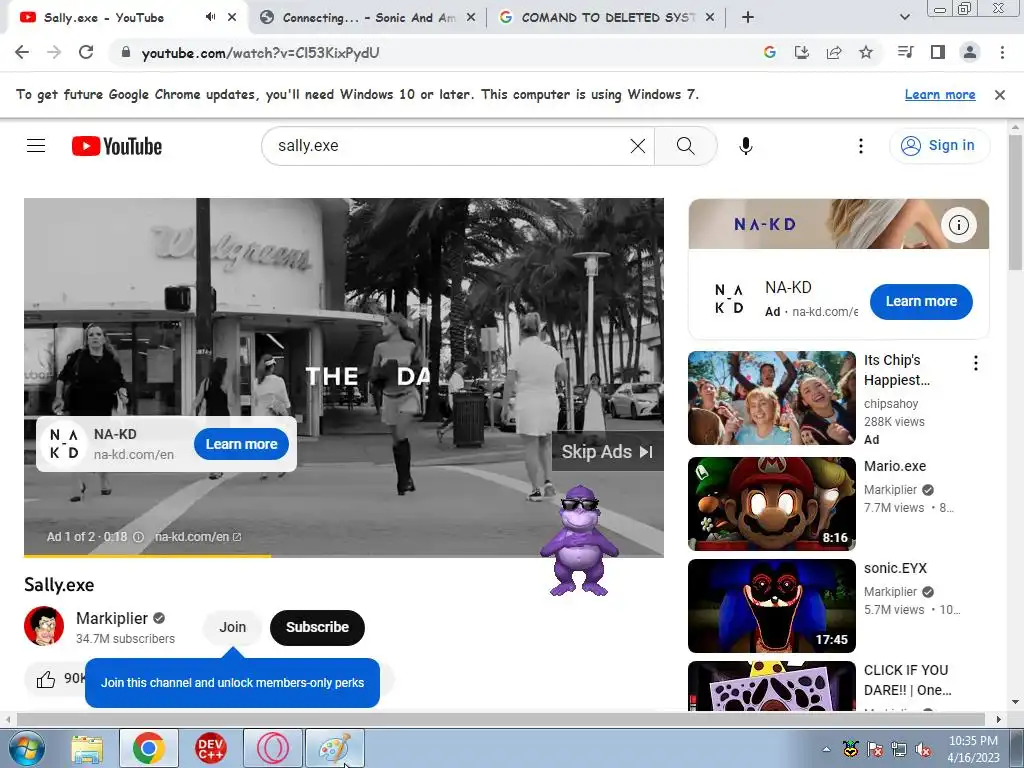This screenshot has width=1024, height=768.
Task: Open Dev-C++ from the taskbar
Action: click(211, 748)
